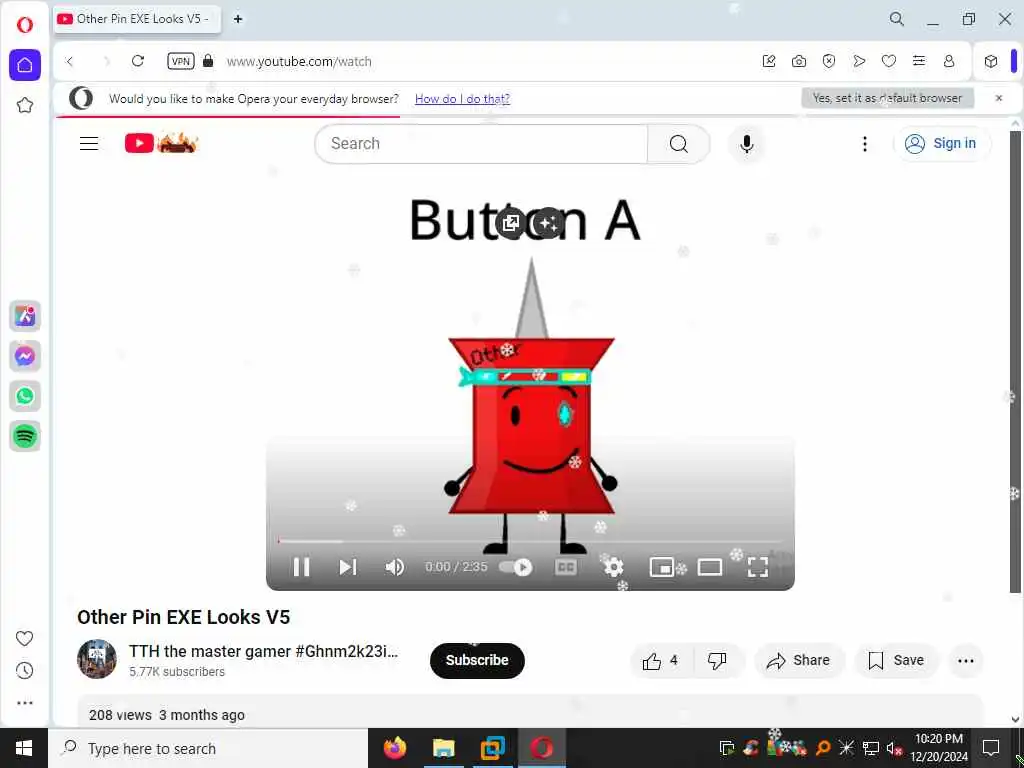Open YouTube hamburger guide menu
Viewport: 1024px width, 768px height.
click(x=89, y=143)
